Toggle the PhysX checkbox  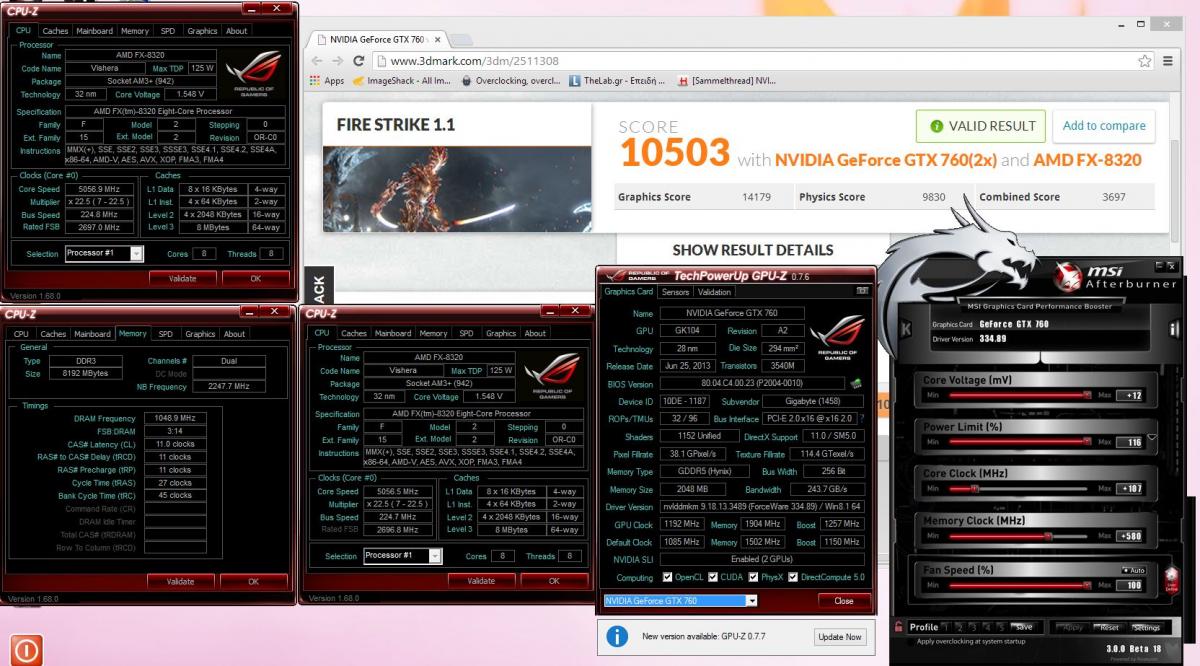752,577
